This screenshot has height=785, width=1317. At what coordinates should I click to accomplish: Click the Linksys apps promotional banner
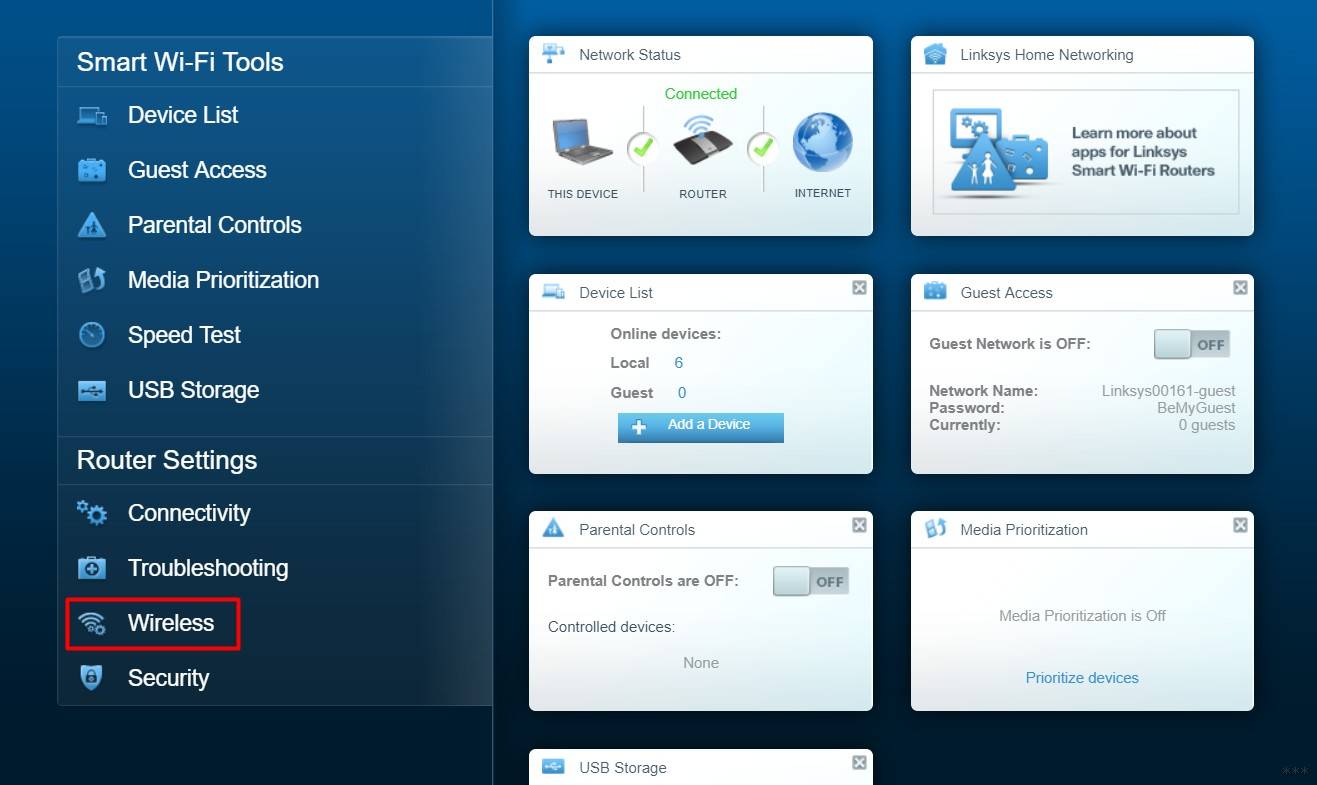click(1085, 152)
